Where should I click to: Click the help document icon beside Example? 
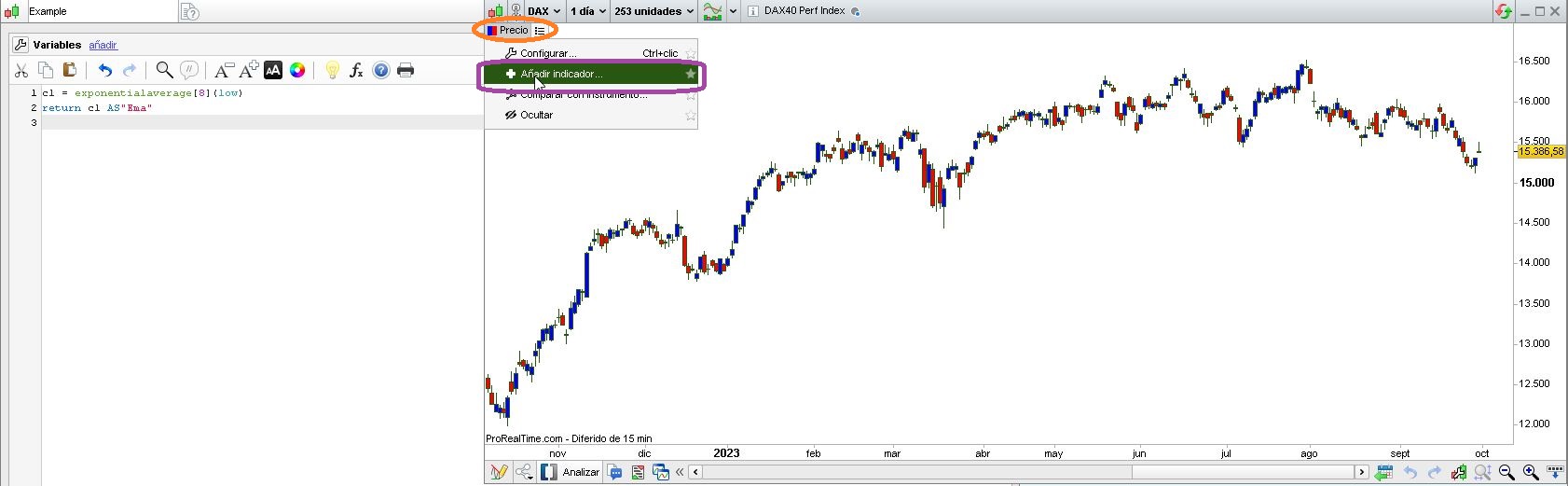189,11
